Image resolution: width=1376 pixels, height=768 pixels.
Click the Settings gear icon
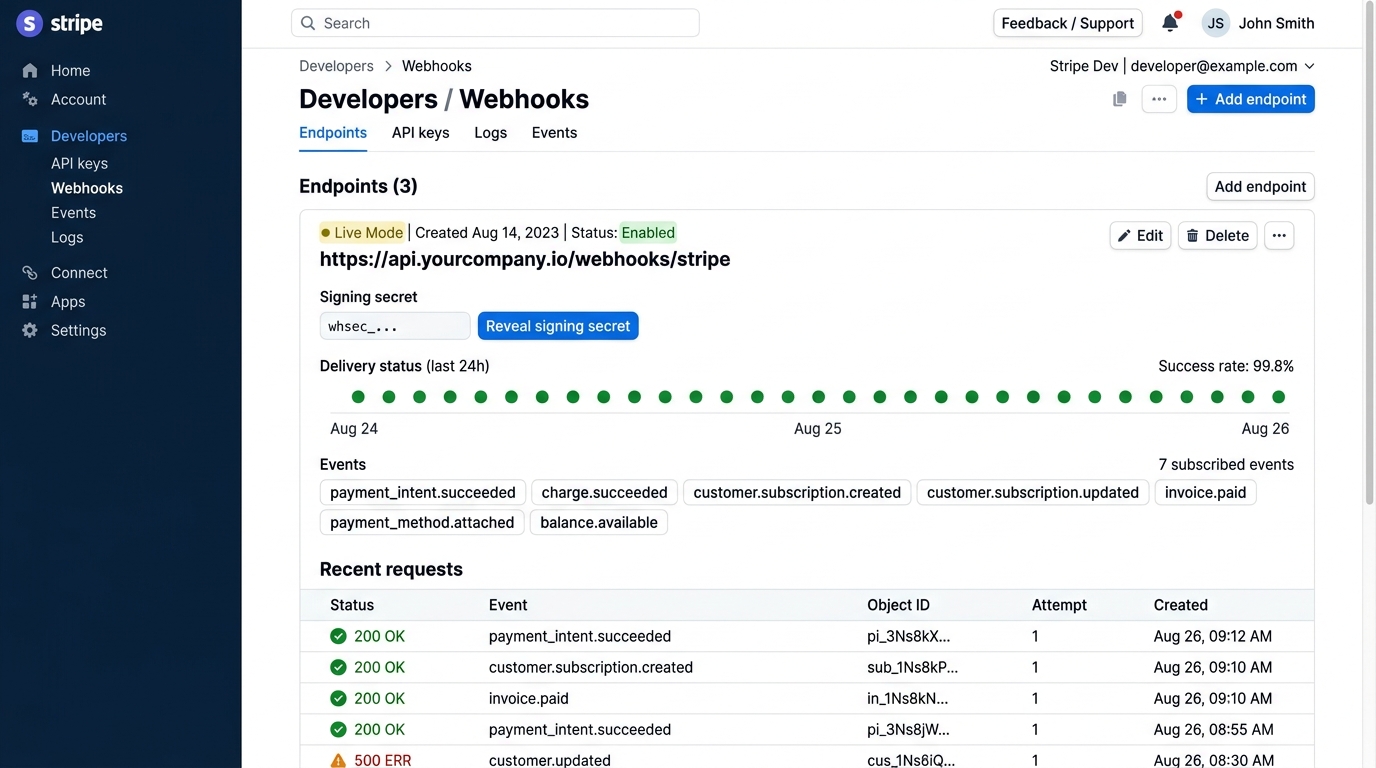30,330
